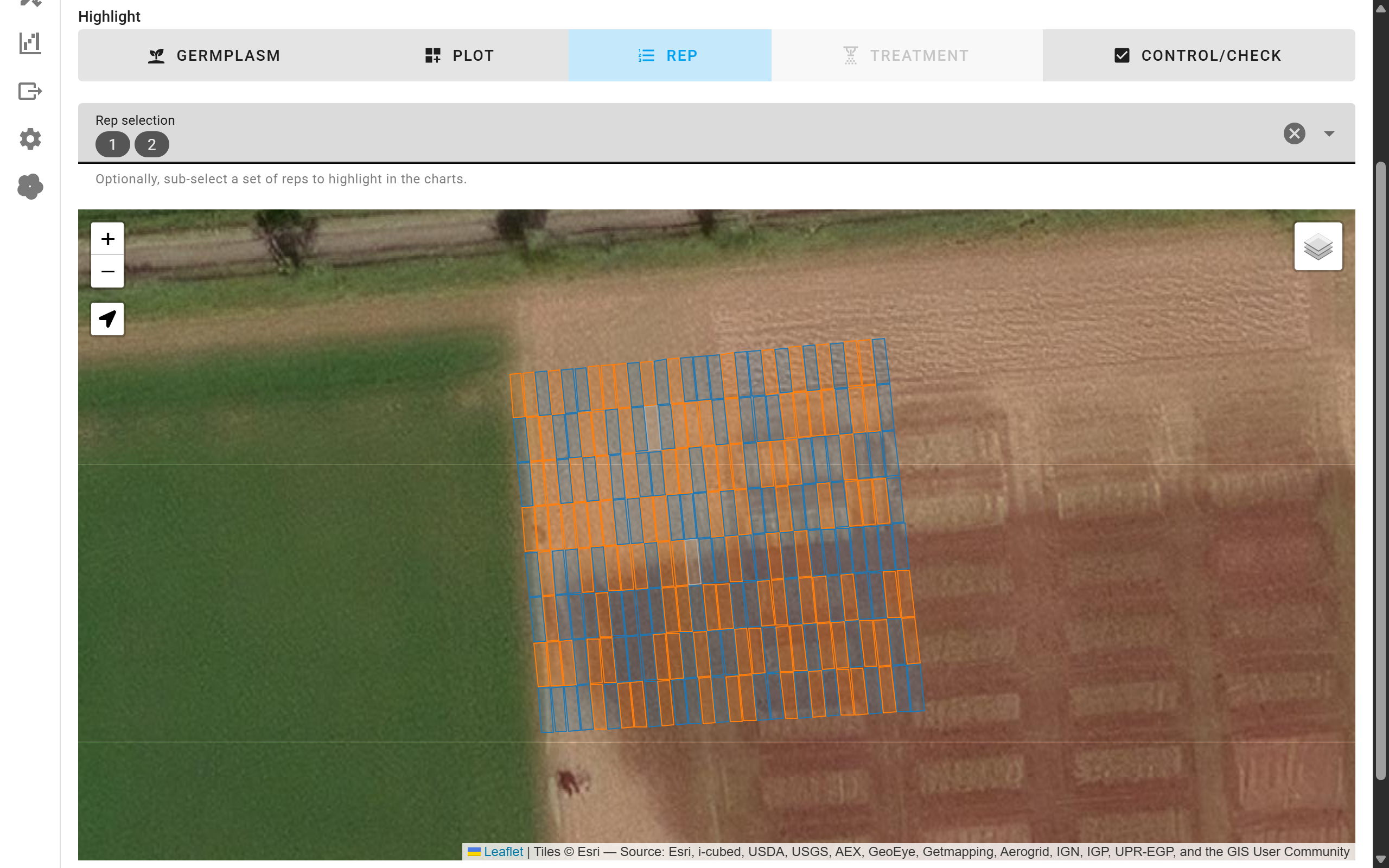Viewport: 1389px width, 868px height.
Task: Click the map locate arrow button
Action: click(107, 318)
